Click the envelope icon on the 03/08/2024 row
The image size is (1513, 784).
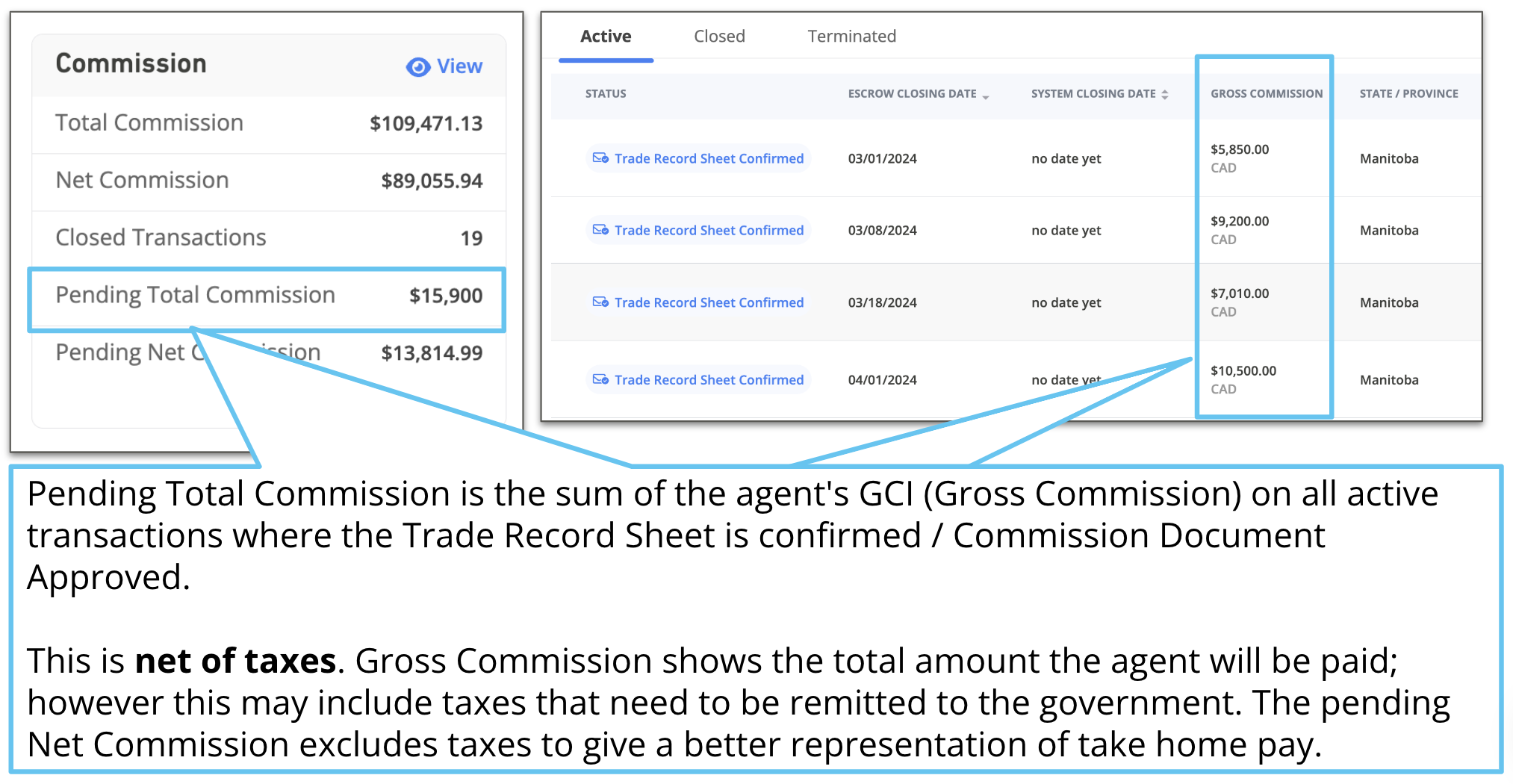click(x=600, y=230)
